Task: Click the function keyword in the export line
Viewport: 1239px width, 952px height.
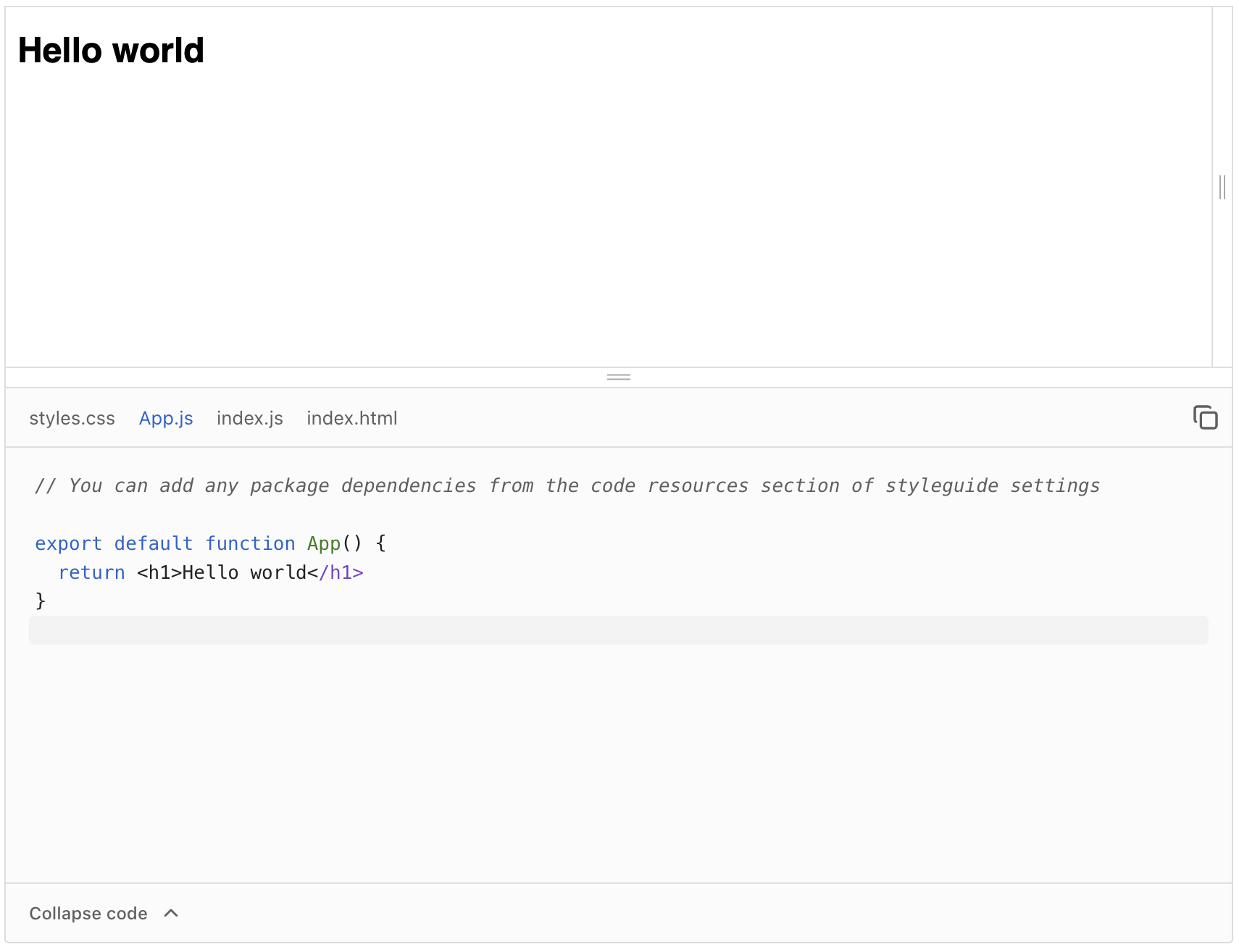Action: pos(251,543)
